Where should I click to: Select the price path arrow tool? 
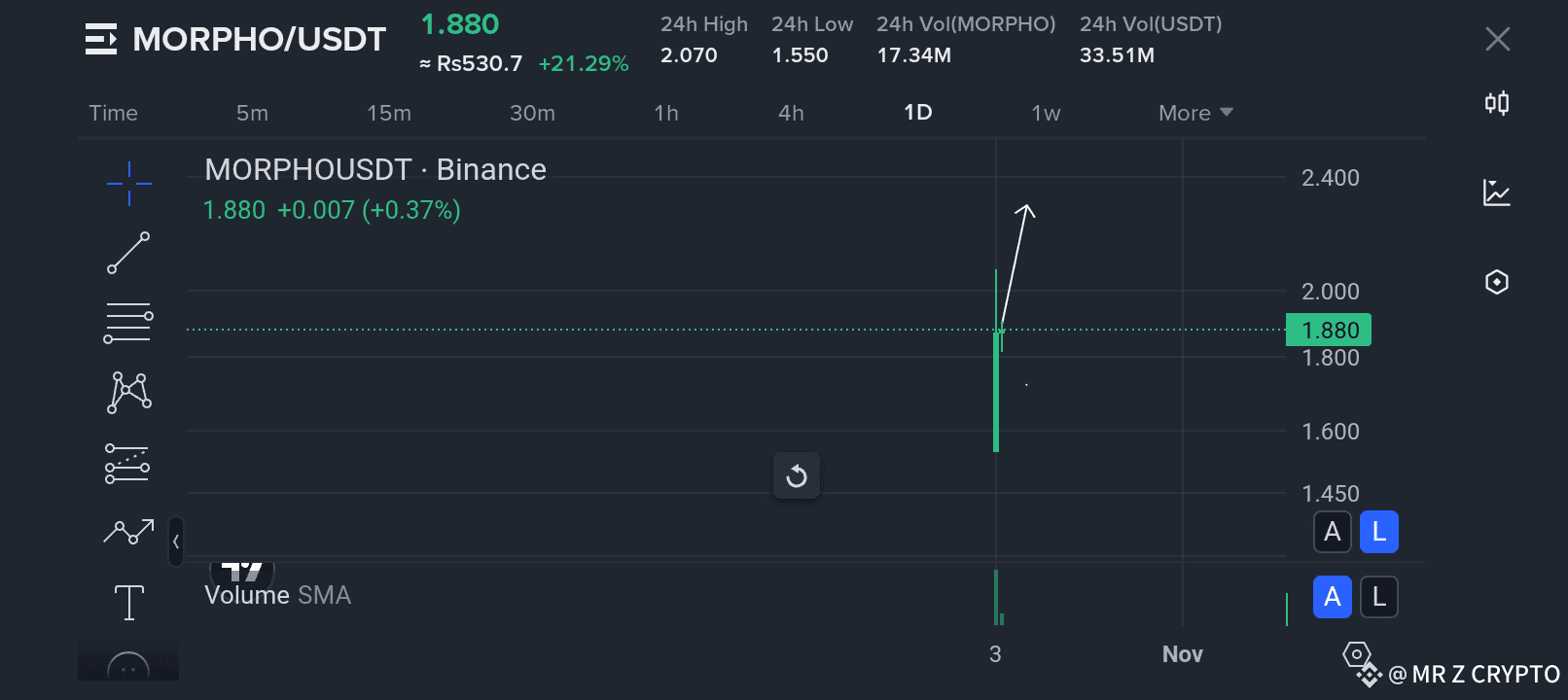coord(128,531)
